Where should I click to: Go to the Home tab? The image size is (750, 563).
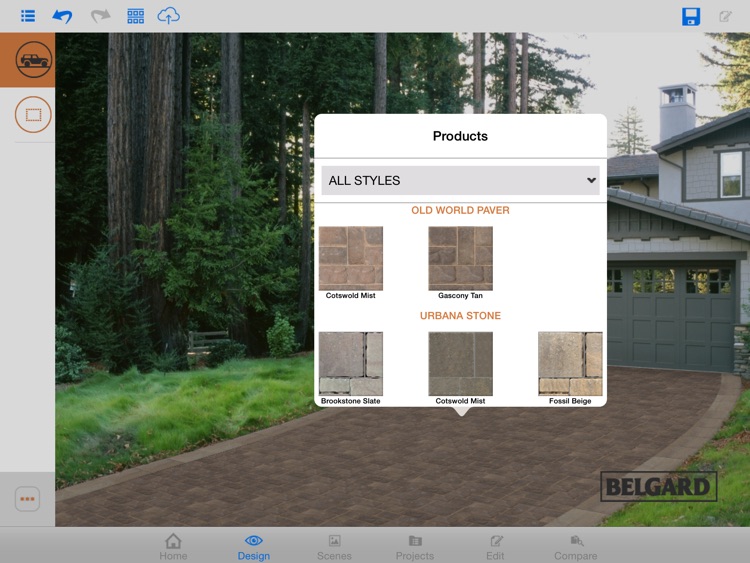point(173,547)
